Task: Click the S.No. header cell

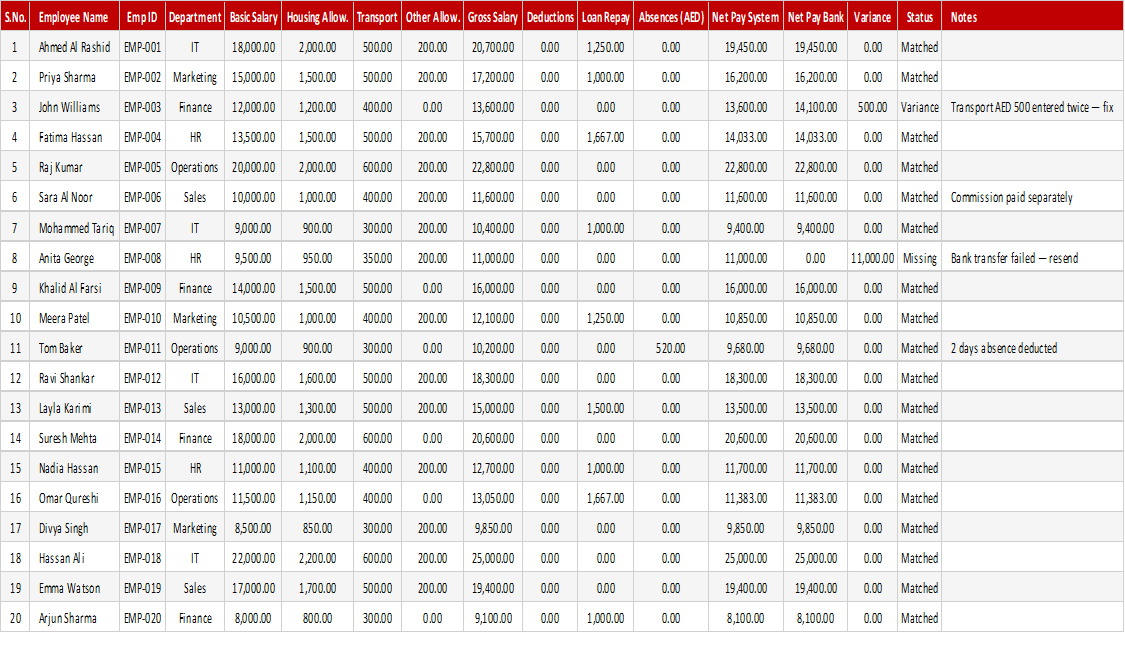Action: coord(15,17)
